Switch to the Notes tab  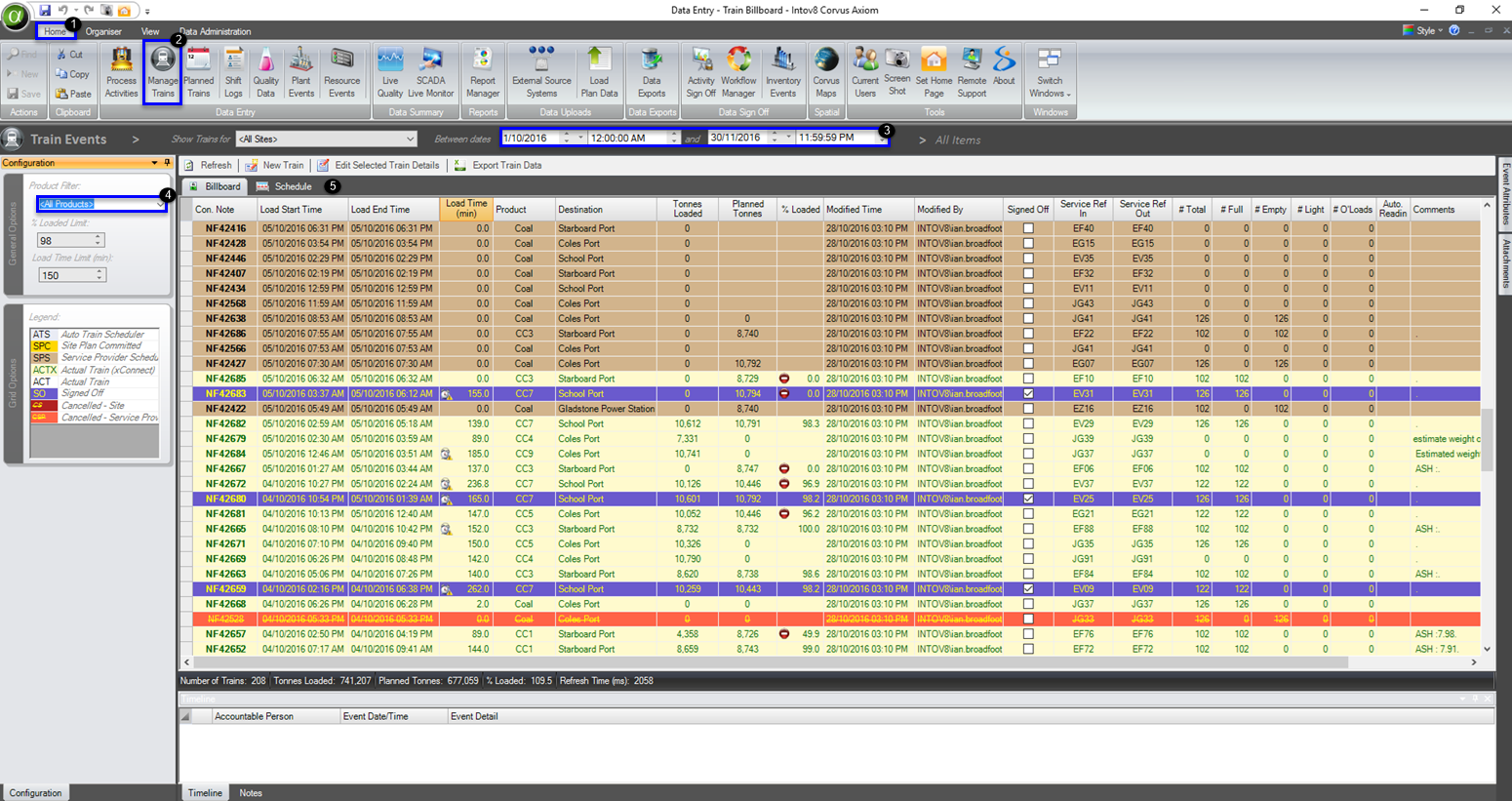click(251, 793)
